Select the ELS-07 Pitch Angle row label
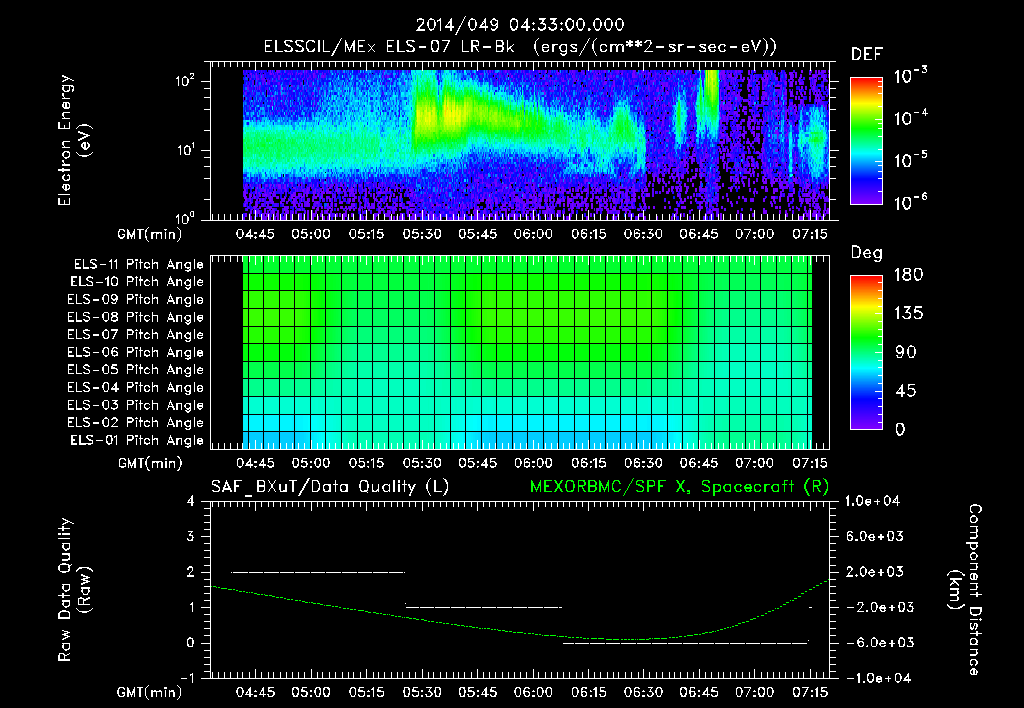The height and width of the screenshot is (708, 1024). (136, 334)
